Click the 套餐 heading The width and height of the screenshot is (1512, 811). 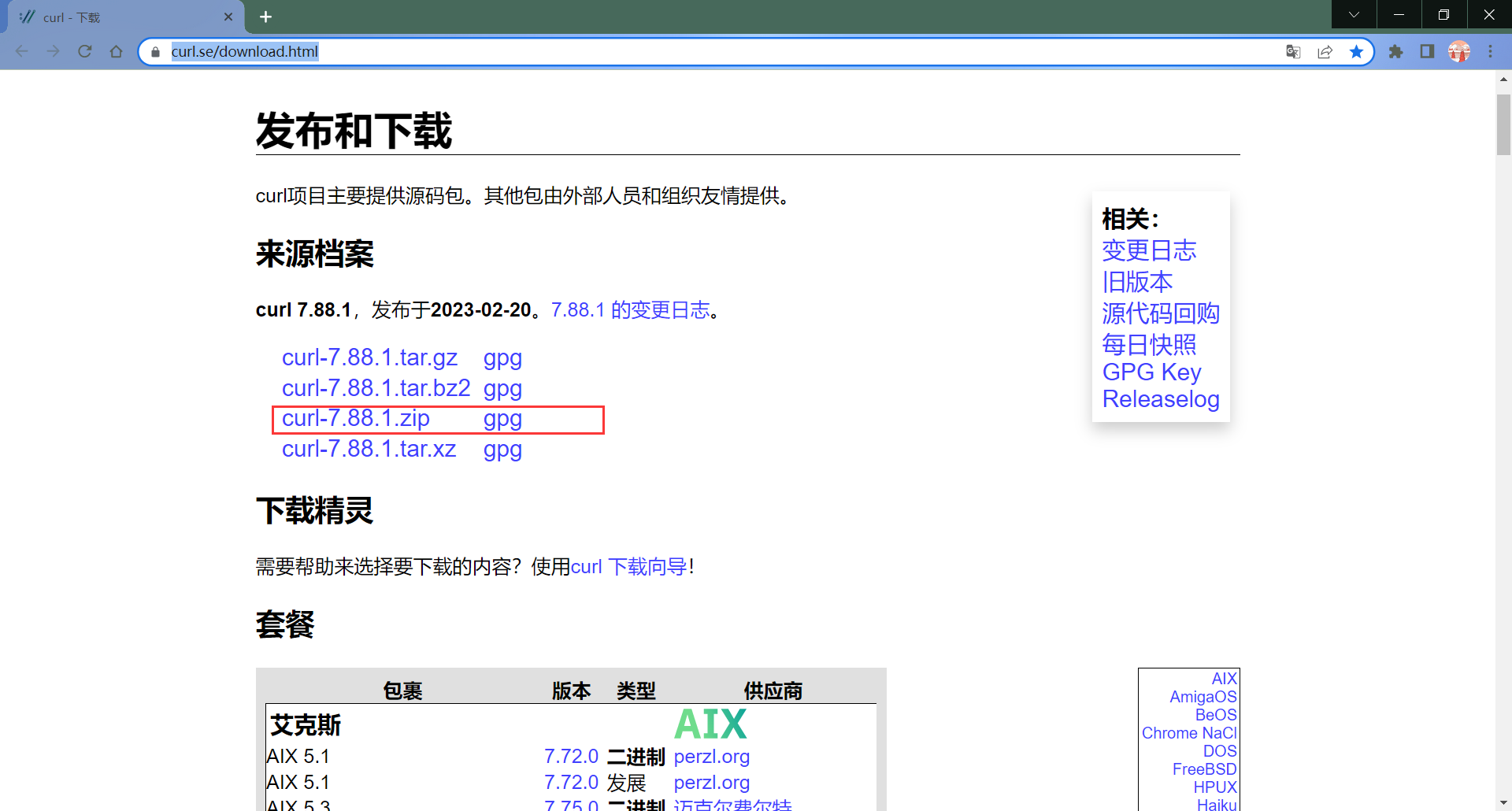(285, 625)
